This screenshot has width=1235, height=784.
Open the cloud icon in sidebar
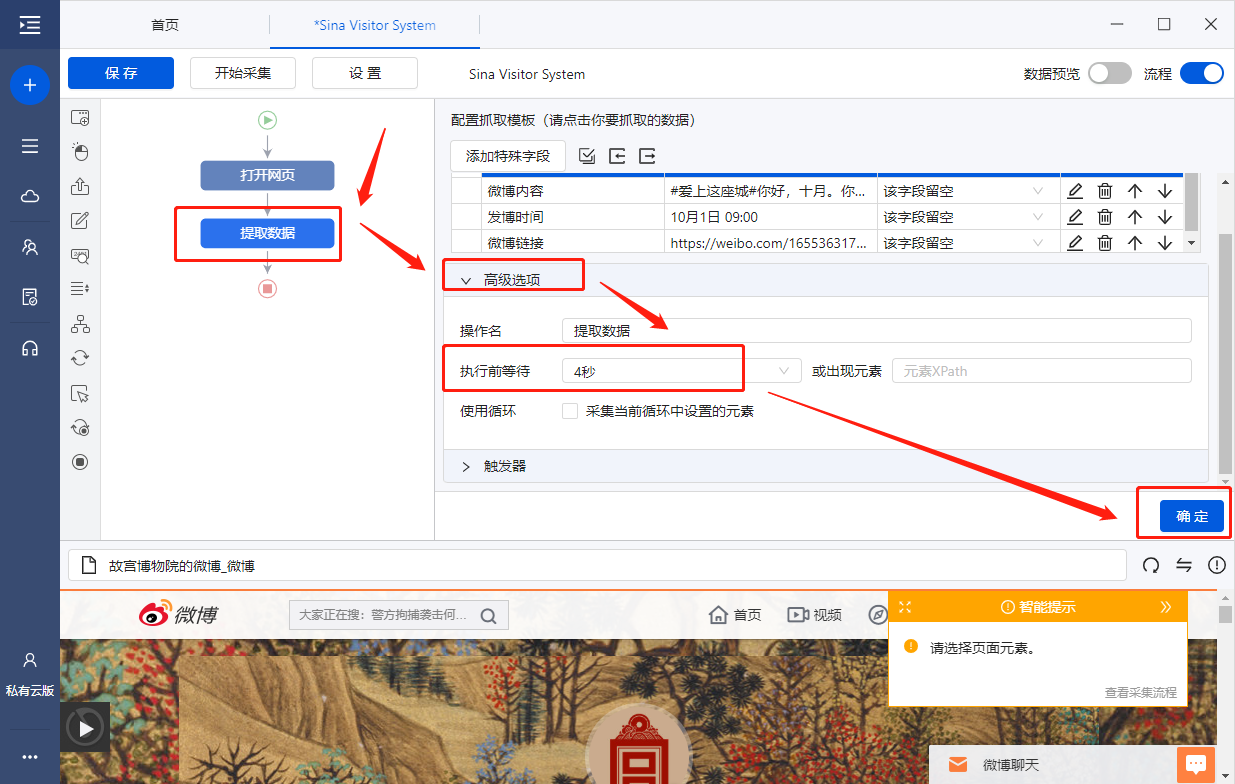pos(30,196)
